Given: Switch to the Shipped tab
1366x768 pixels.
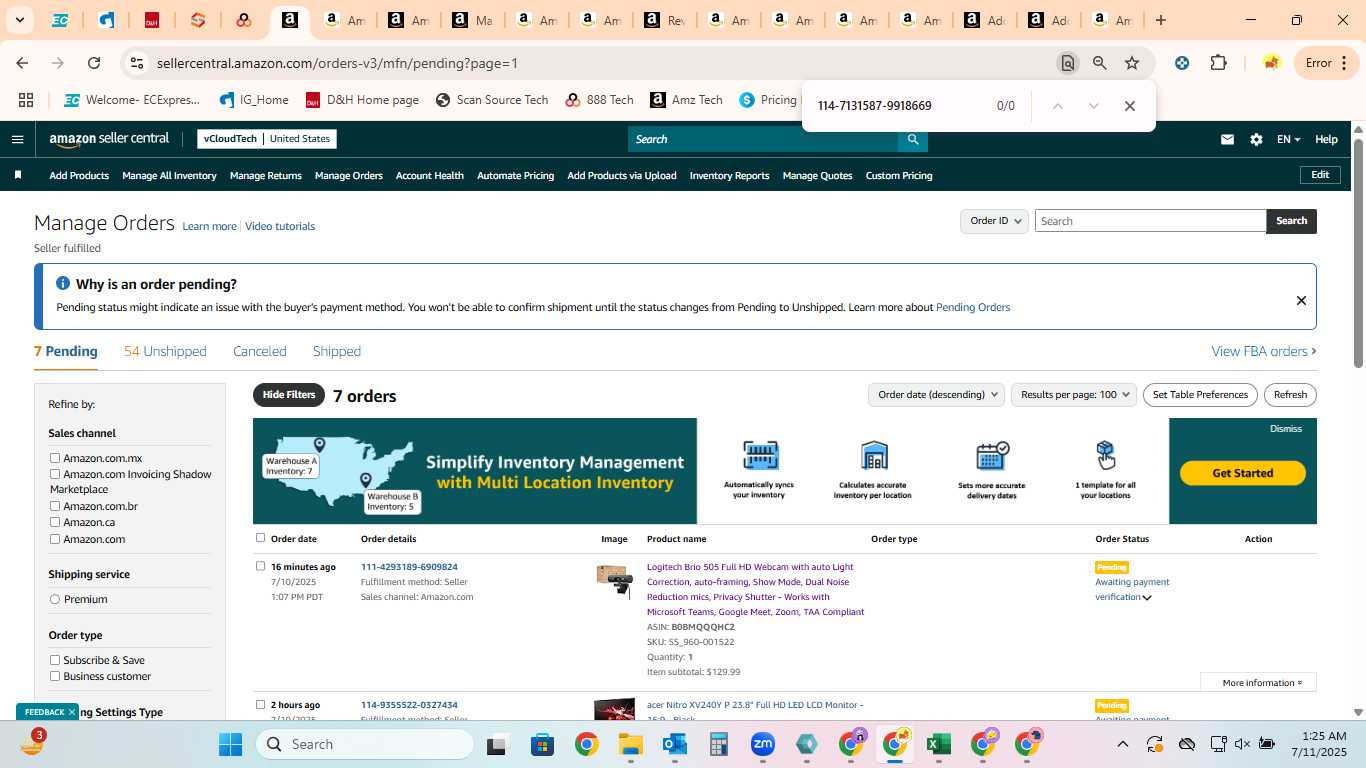Looking at the screenshot, I should [x=337, y=351].
